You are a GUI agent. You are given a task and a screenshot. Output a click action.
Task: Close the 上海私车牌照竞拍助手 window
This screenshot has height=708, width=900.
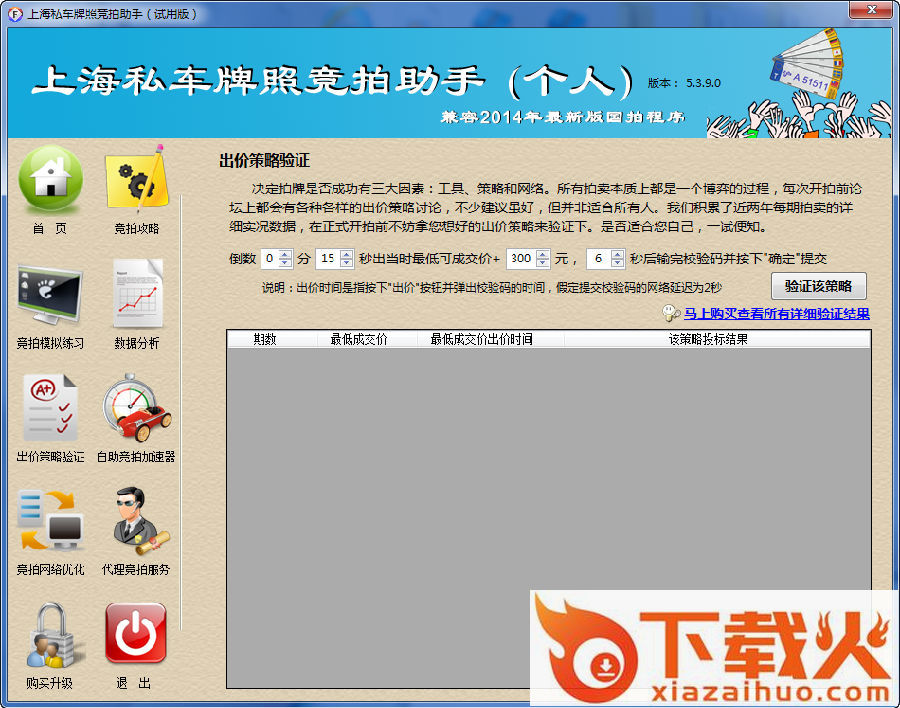(870, 11)
